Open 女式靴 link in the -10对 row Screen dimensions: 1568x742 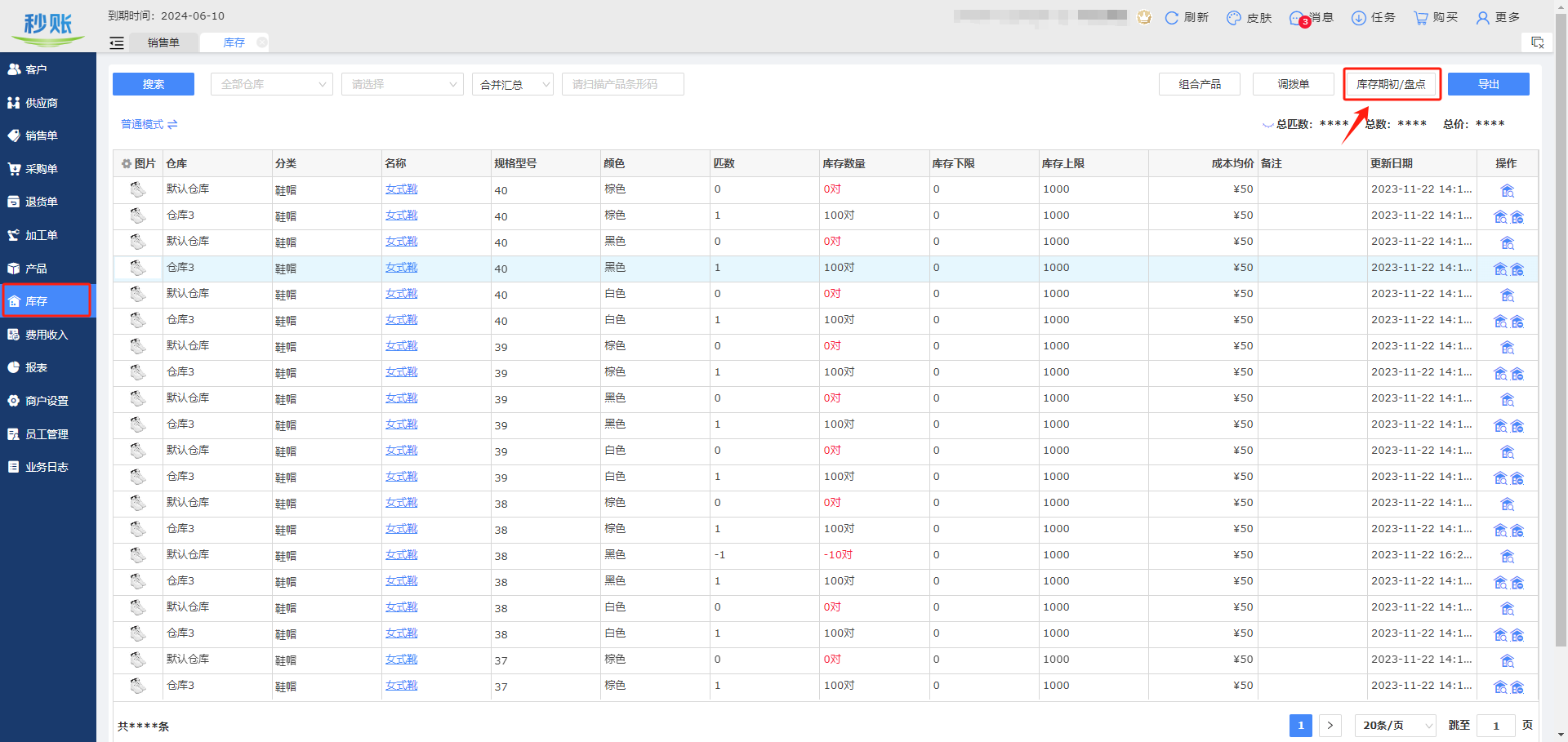point(402,555)
